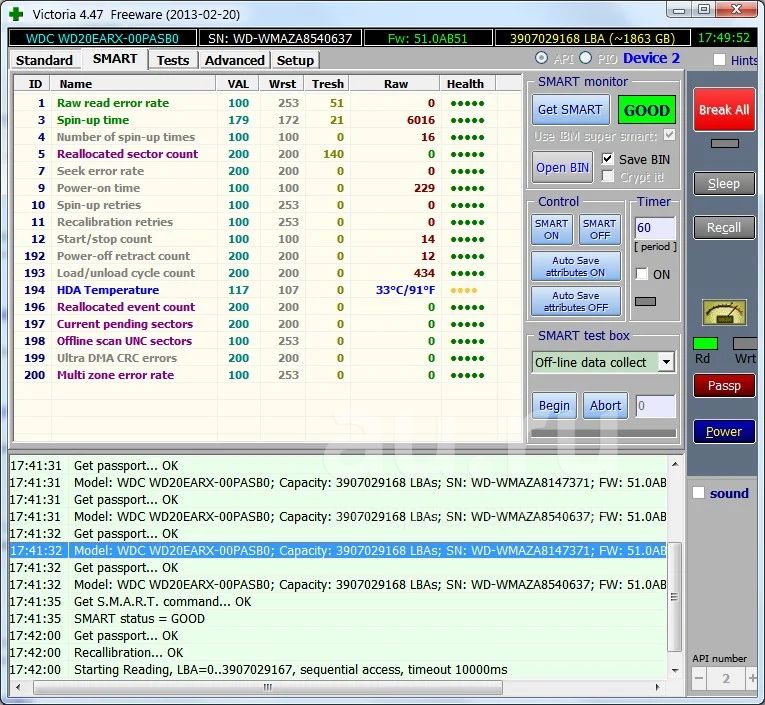
Task: Decrease API number with minus button
Action: point(699,679)
